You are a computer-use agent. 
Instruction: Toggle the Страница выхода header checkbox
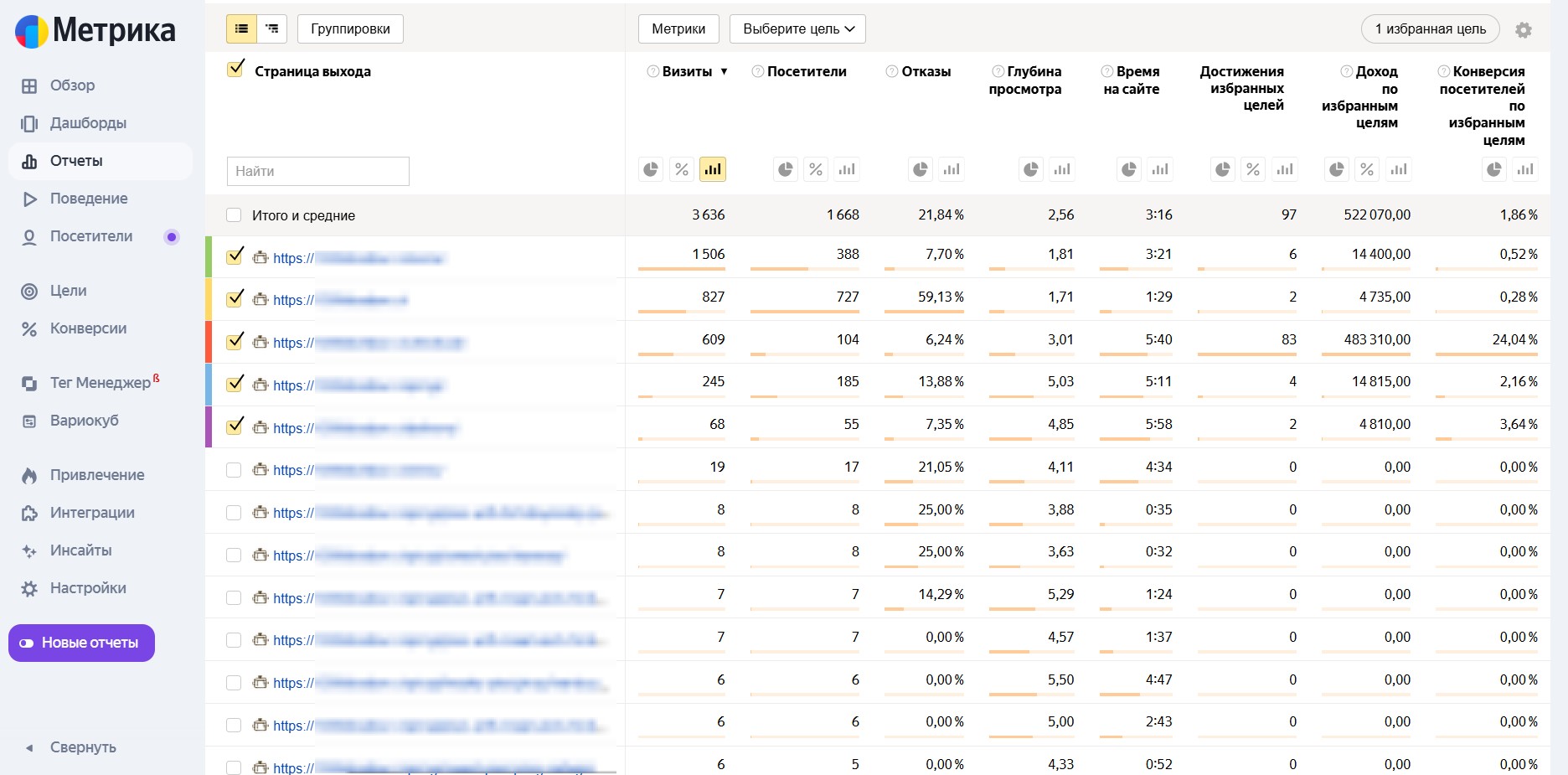[235, 69]
